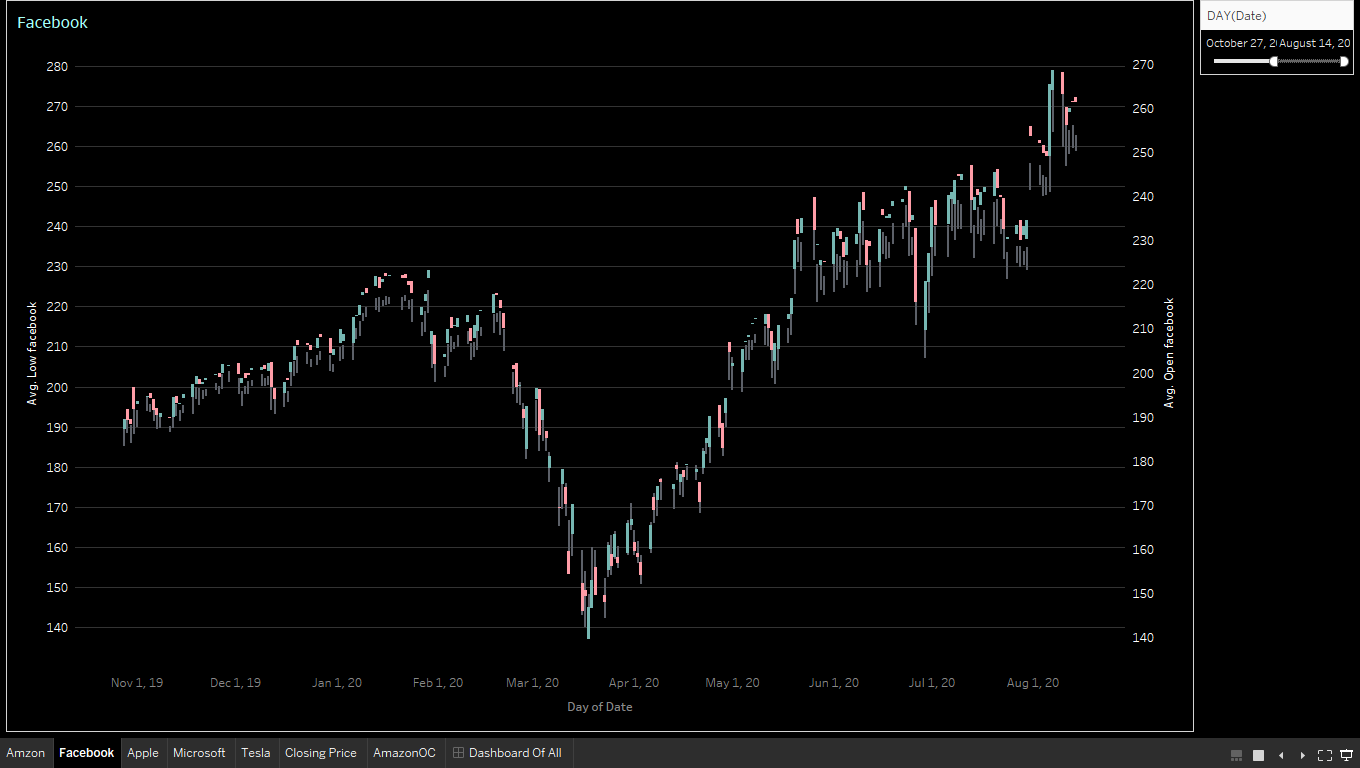
Task: Open Dashboard Of All tab
Action: tap(509, 753)
